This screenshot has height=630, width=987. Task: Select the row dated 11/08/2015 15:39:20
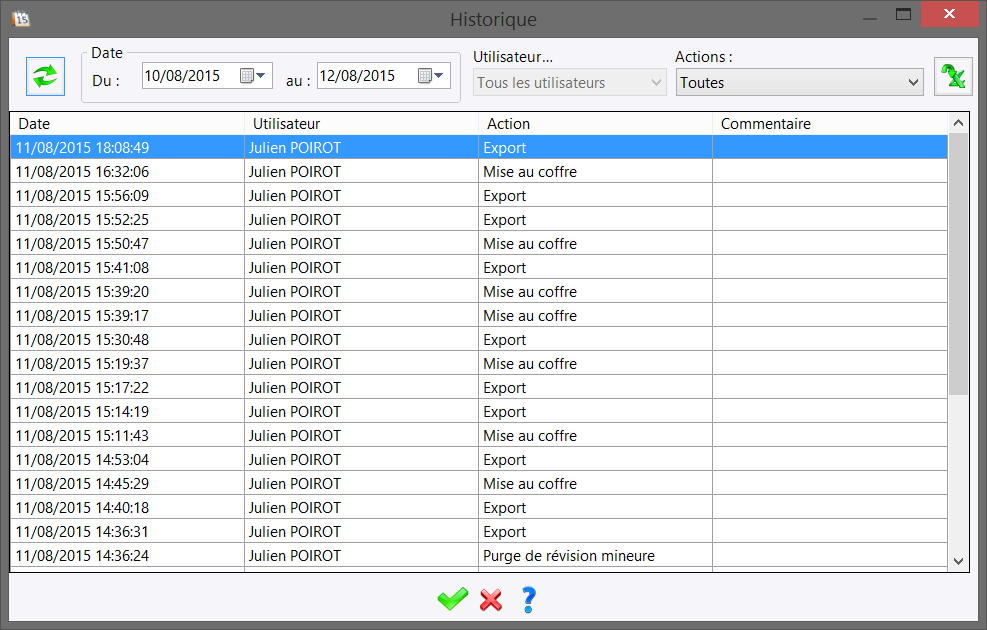[479, 291]
